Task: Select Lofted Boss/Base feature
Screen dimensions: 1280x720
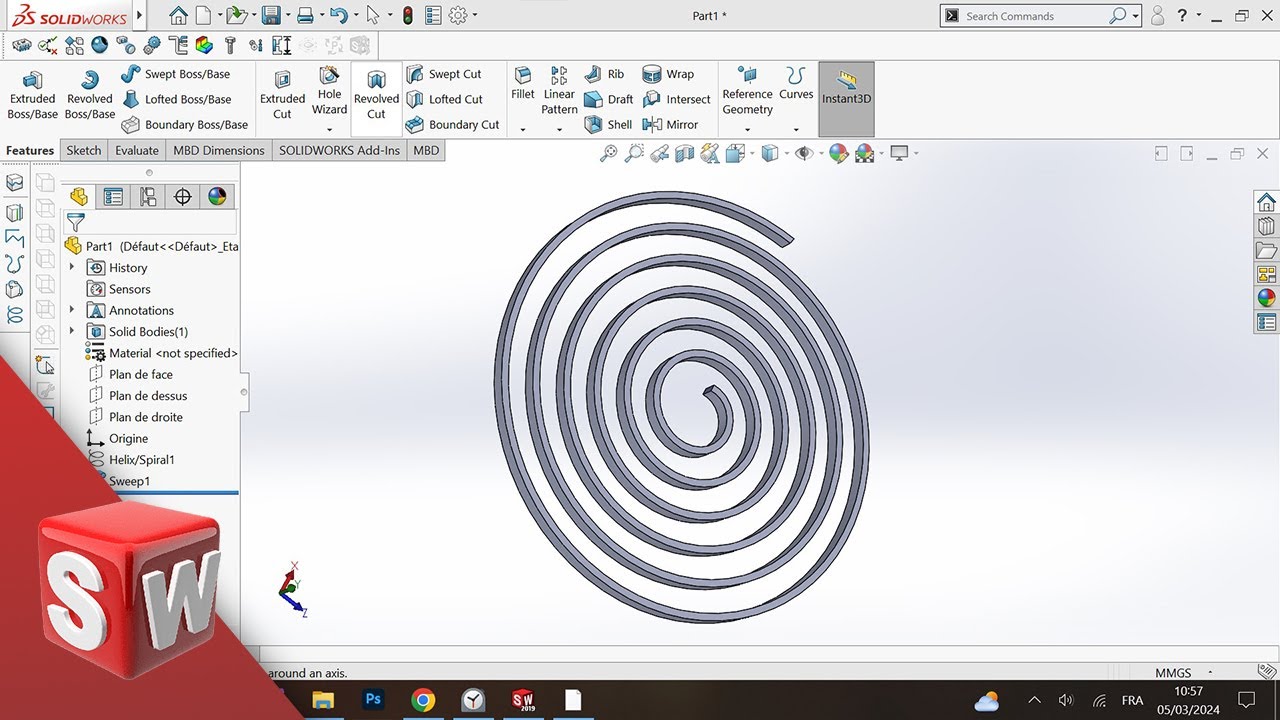Action: (x=176, y=99)
